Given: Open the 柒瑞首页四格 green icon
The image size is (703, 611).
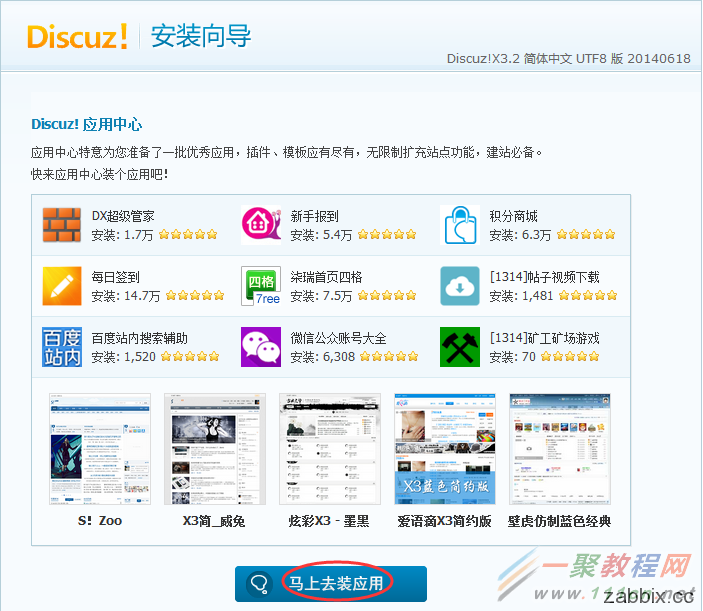Looking at the screenshot, I should pos(261,286).
